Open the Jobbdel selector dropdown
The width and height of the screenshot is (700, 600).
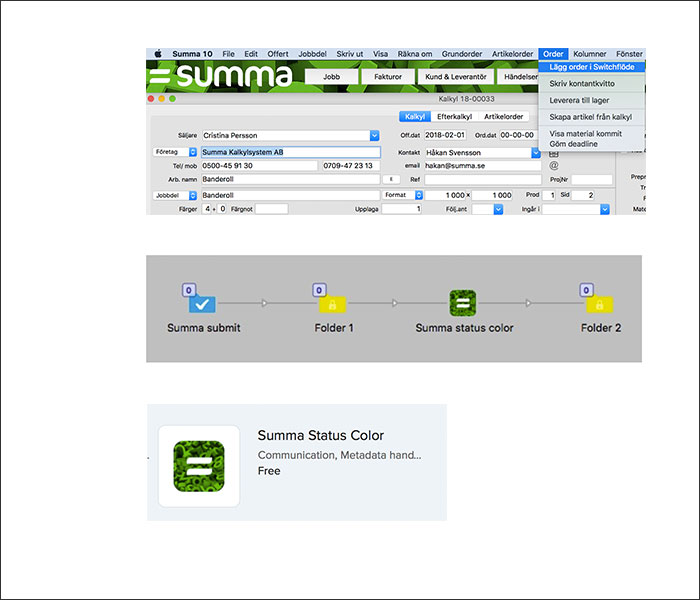click(x=192, y=196)
